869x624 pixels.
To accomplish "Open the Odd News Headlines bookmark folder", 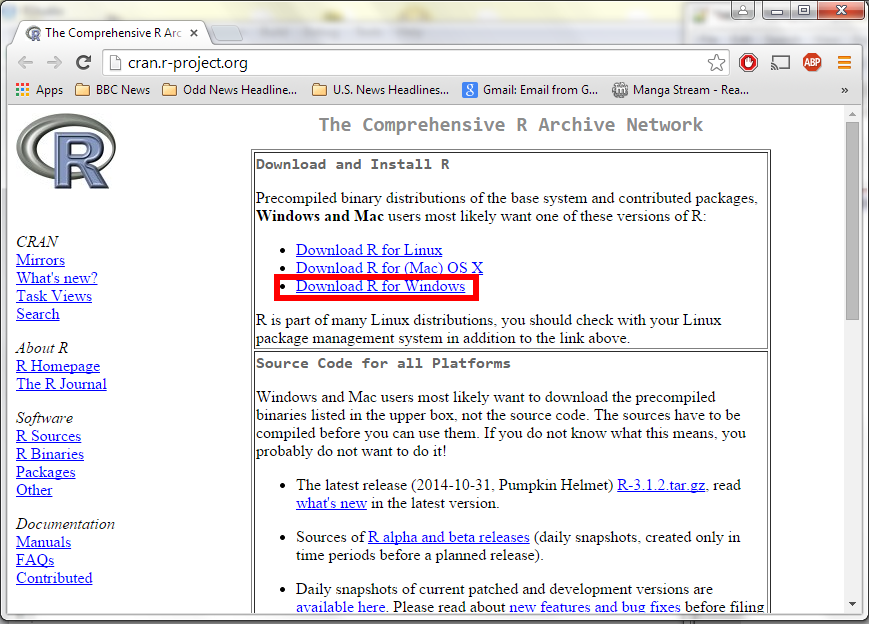I will click(229, 90).
